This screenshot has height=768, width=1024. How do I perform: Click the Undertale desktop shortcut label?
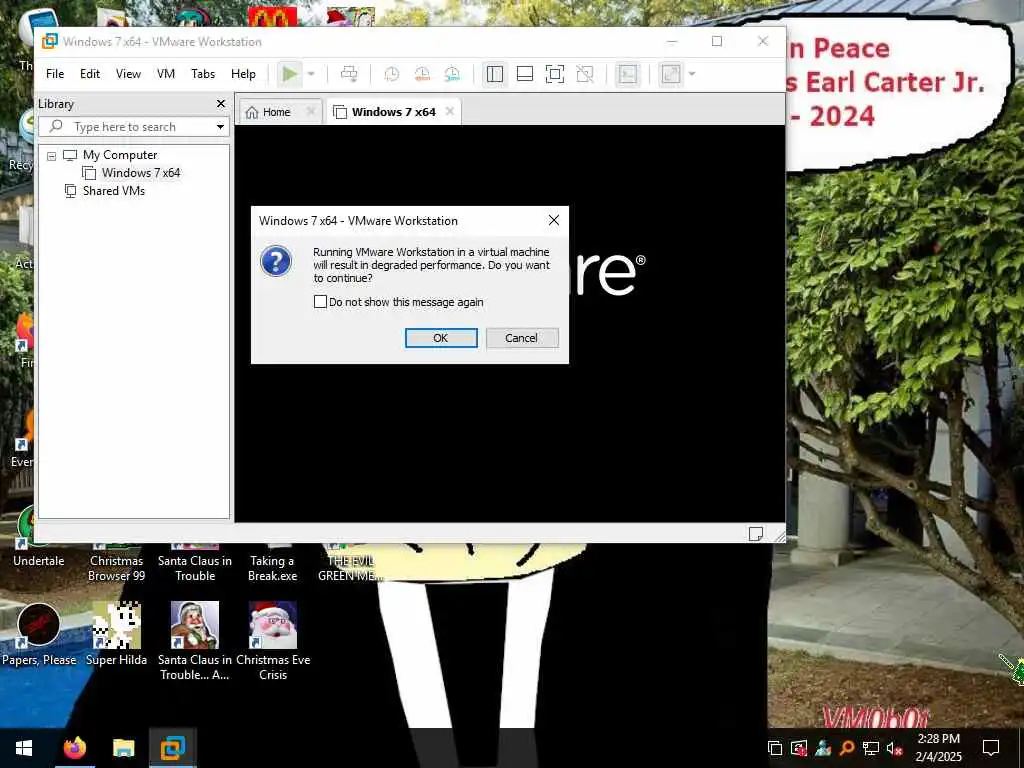click(39, 561)
